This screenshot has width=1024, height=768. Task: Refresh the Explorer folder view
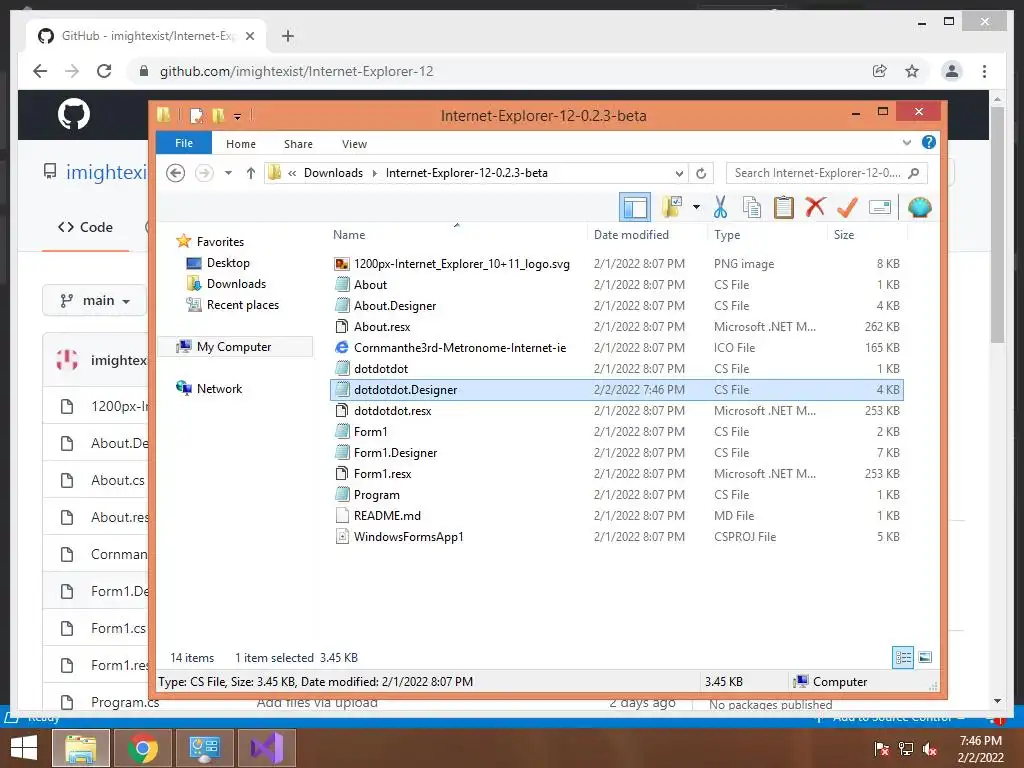701,173
